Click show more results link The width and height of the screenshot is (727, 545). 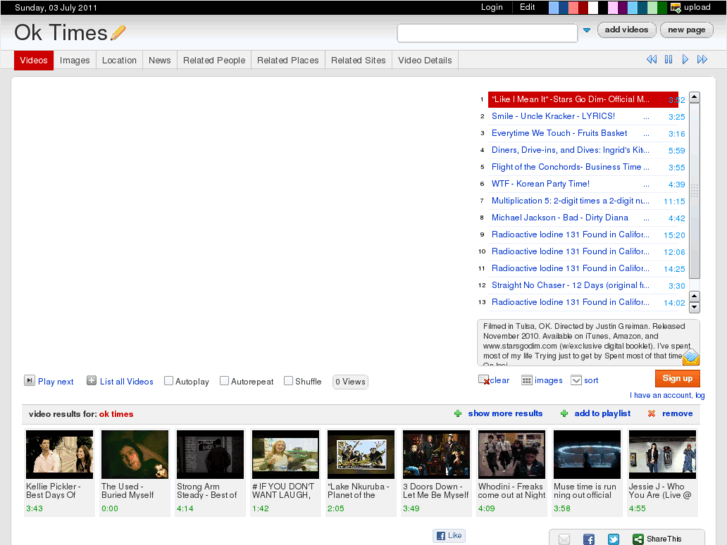[505, 413]
